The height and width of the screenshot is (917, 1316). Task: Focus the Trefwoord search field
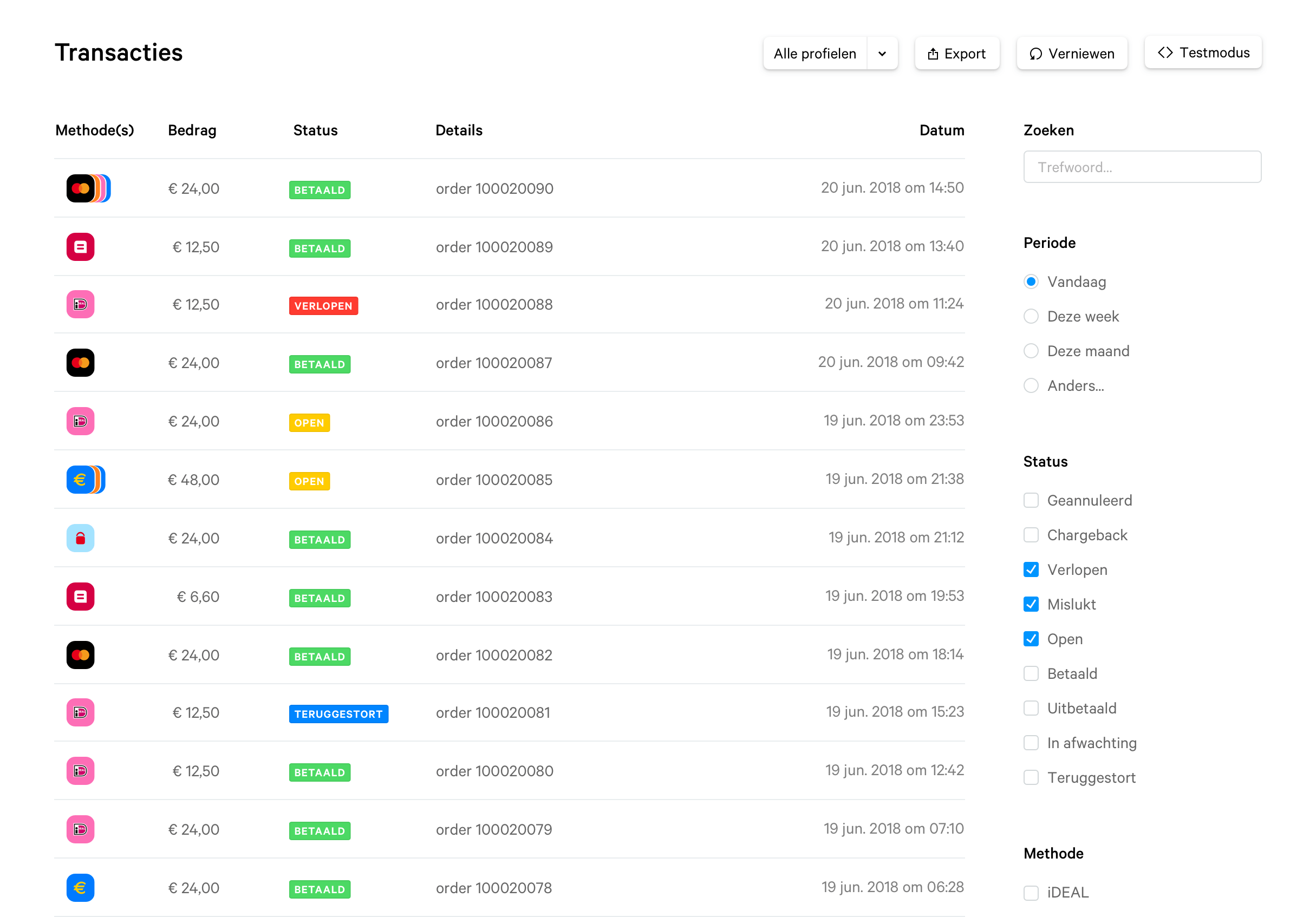point(1142,167)
